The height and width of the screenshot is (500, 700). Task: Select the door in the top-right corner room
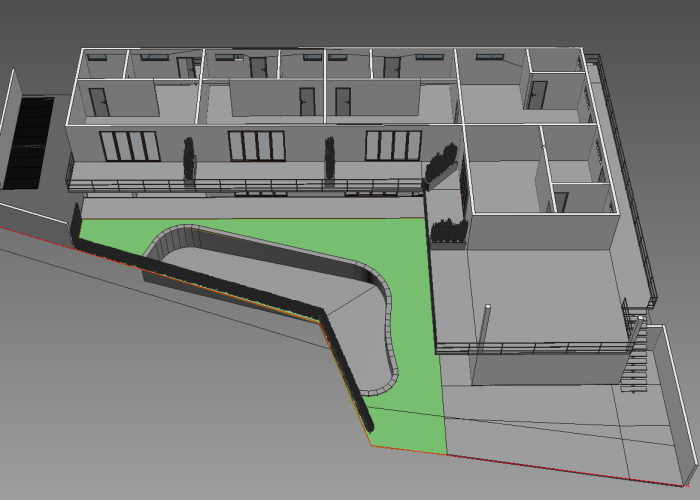[539, 94]
